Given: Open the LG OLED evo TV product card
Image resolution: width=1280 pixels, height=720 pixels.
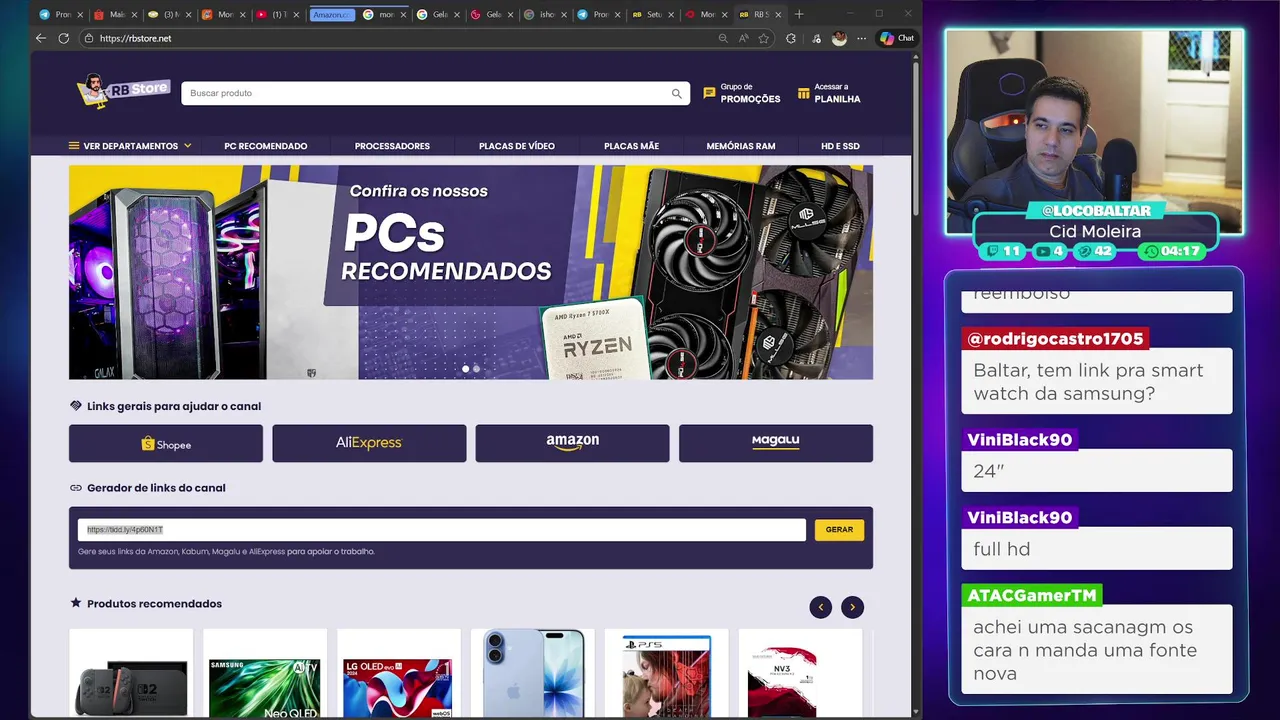Looking at the screenshot, I should pos(399,673).
